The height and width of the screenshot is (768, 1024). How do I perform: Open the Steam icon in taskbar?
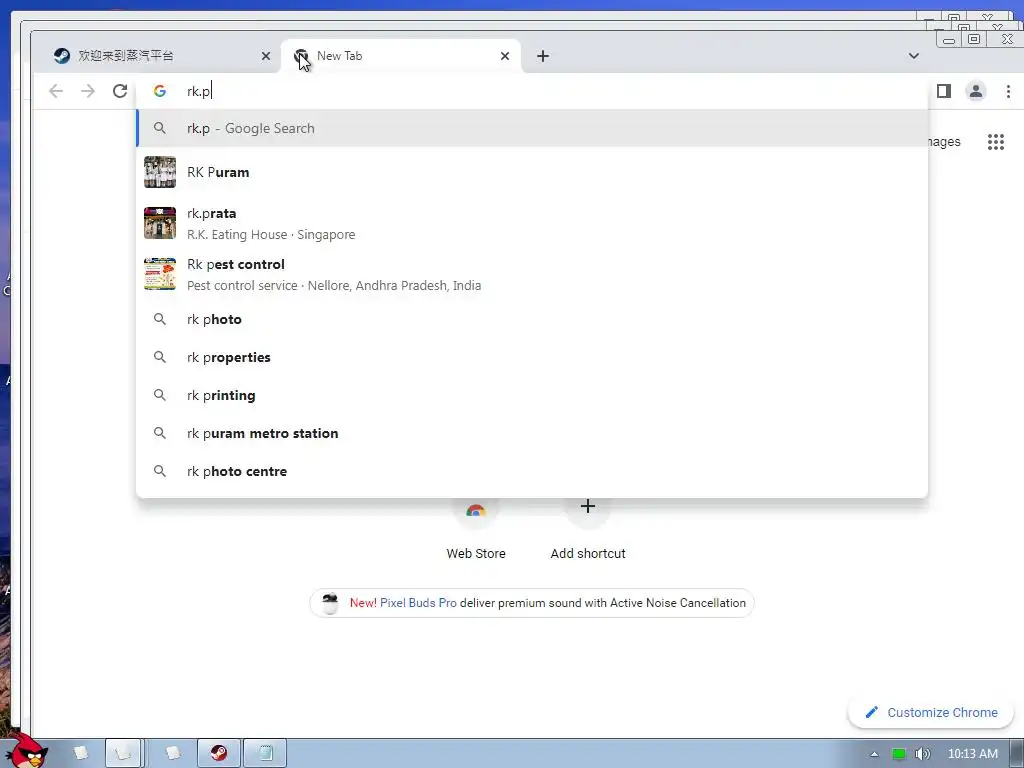(219, 753)
